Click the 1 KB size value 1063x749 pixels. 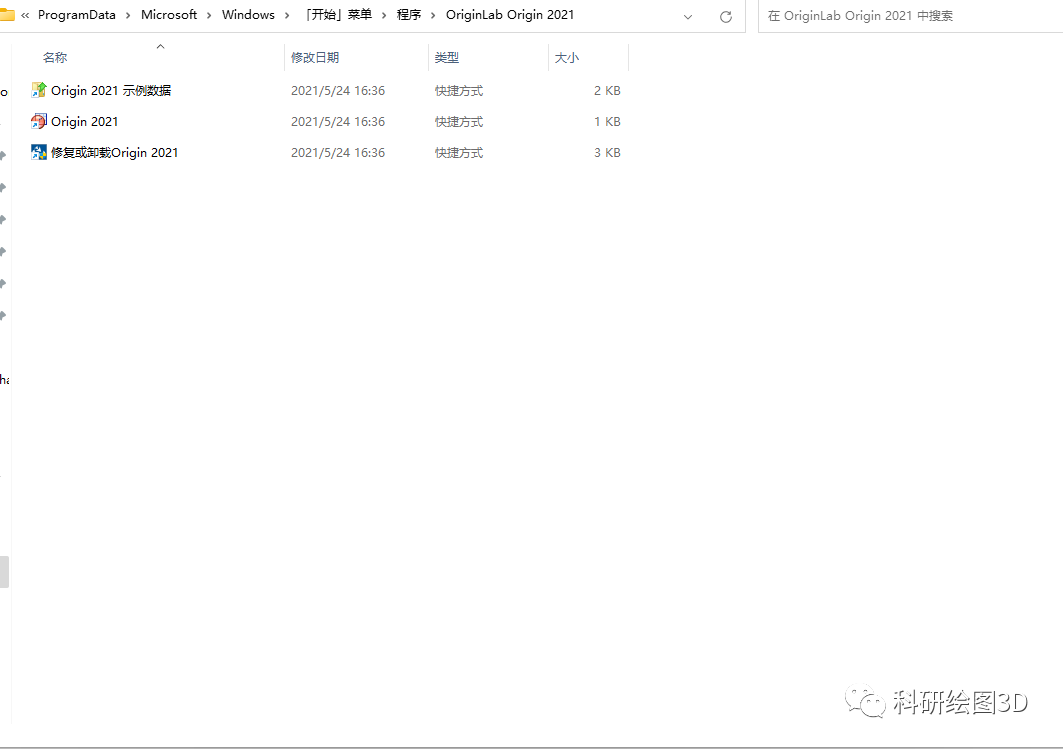pyautogui.click(x=607, y=122)
